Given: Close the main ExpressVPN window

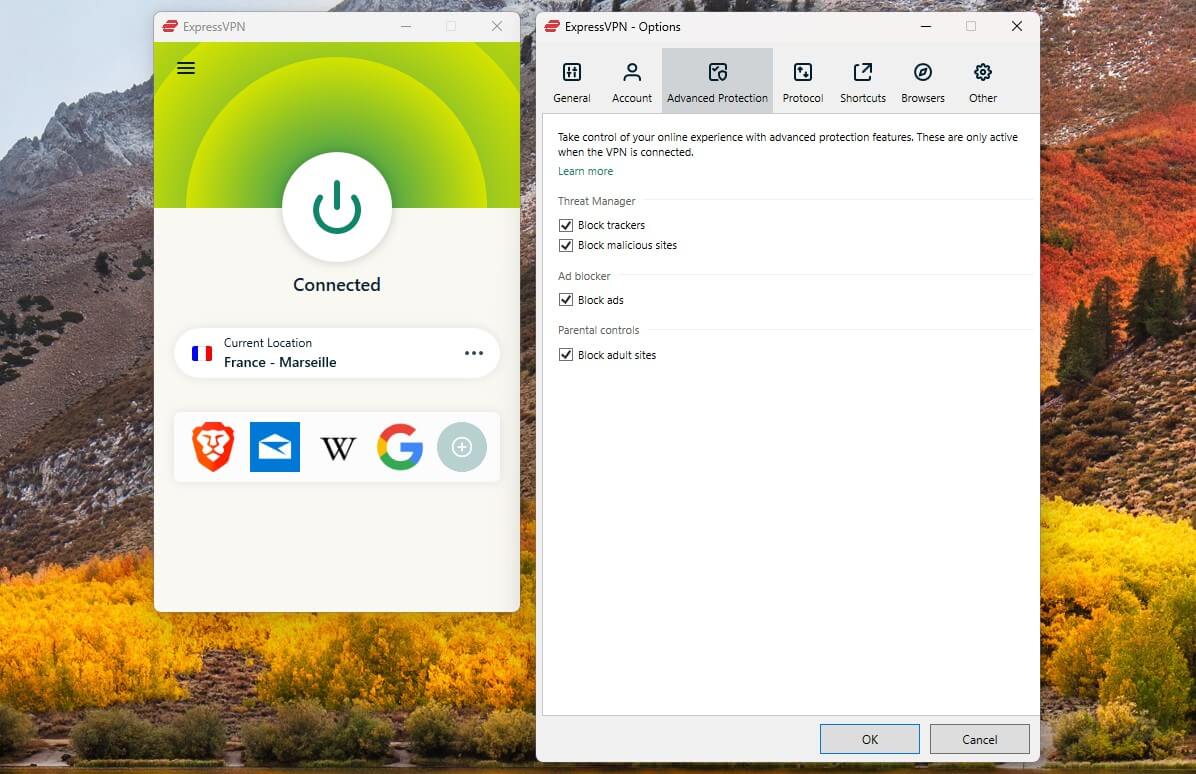Looking at the screenshot, I should pos(497,26).
